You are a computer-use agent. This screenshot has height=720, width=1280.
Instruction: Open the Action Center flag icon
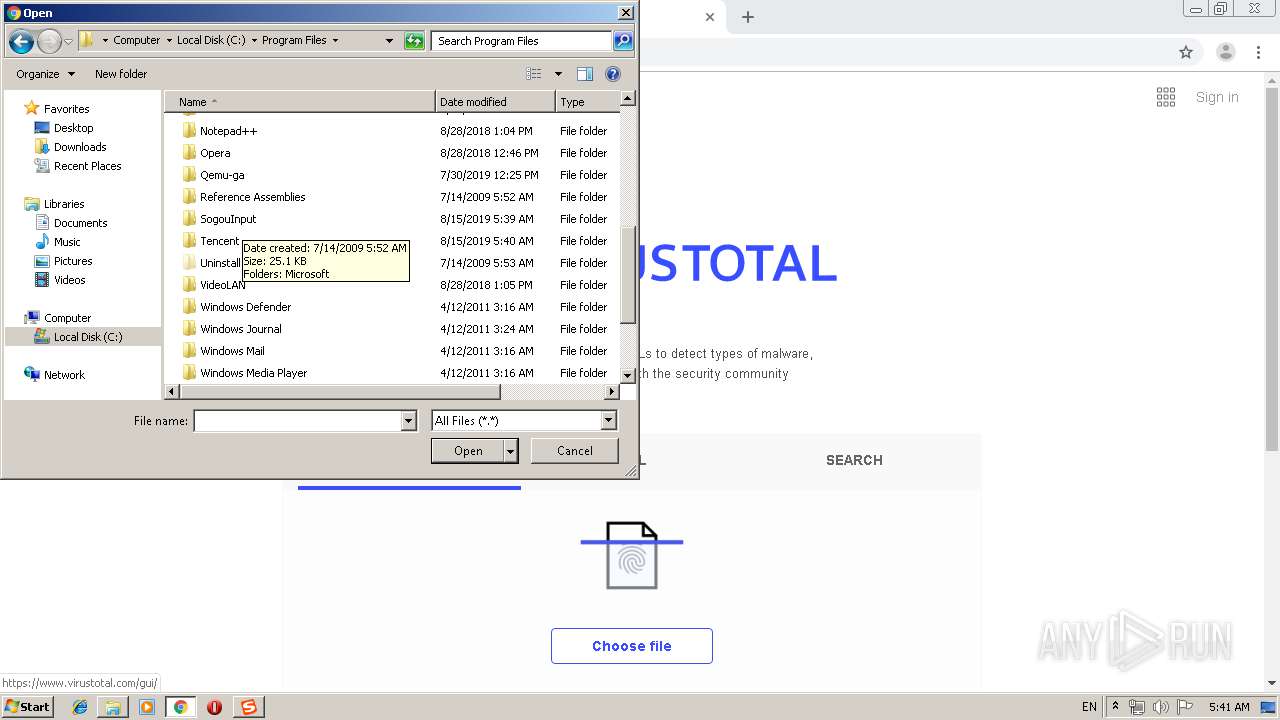click(x=1185, y=707)
